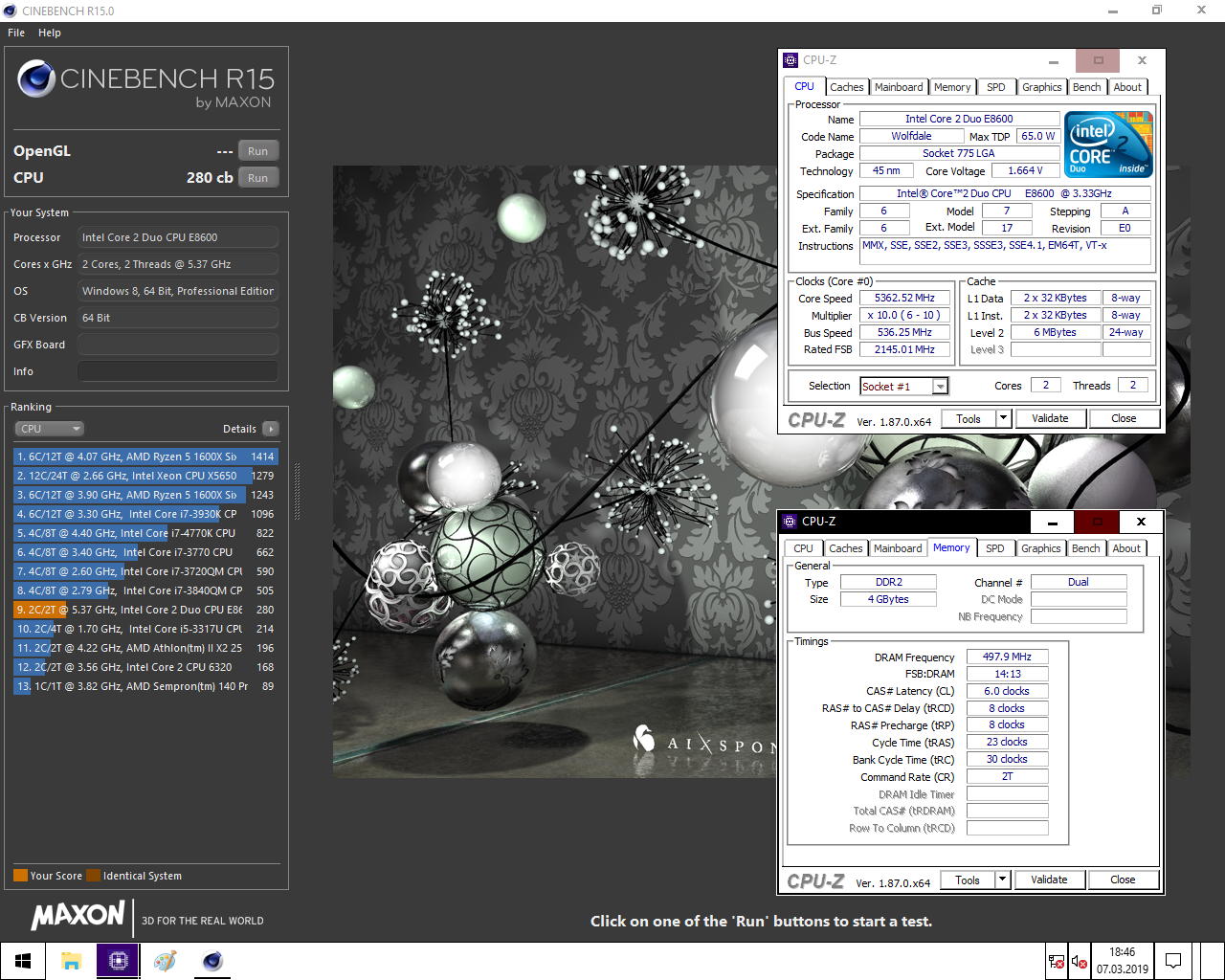
Task: Open Memory tab in upper CPU-Z window
Action: click(952, 87)
